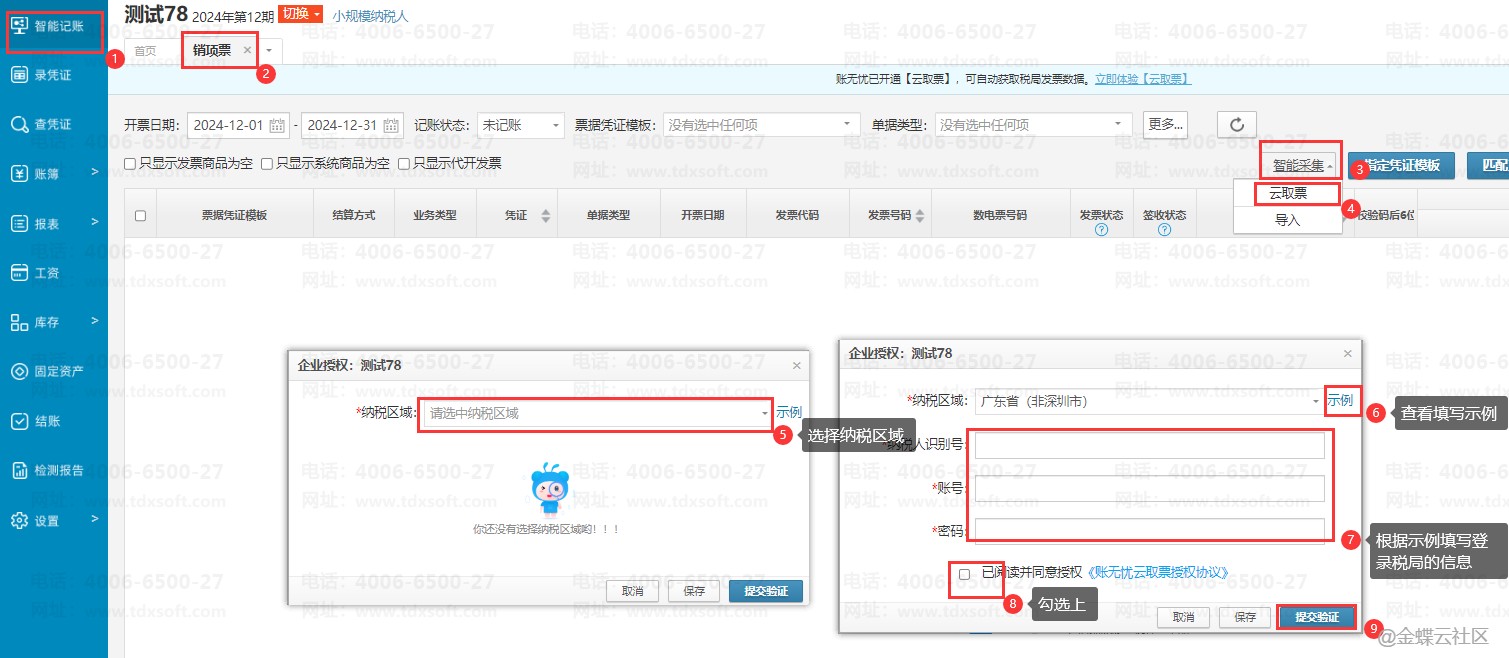Close the 销项票 tab with its X
The height and width of the screenshot is (658, 1509).
[x=247, y=50]
